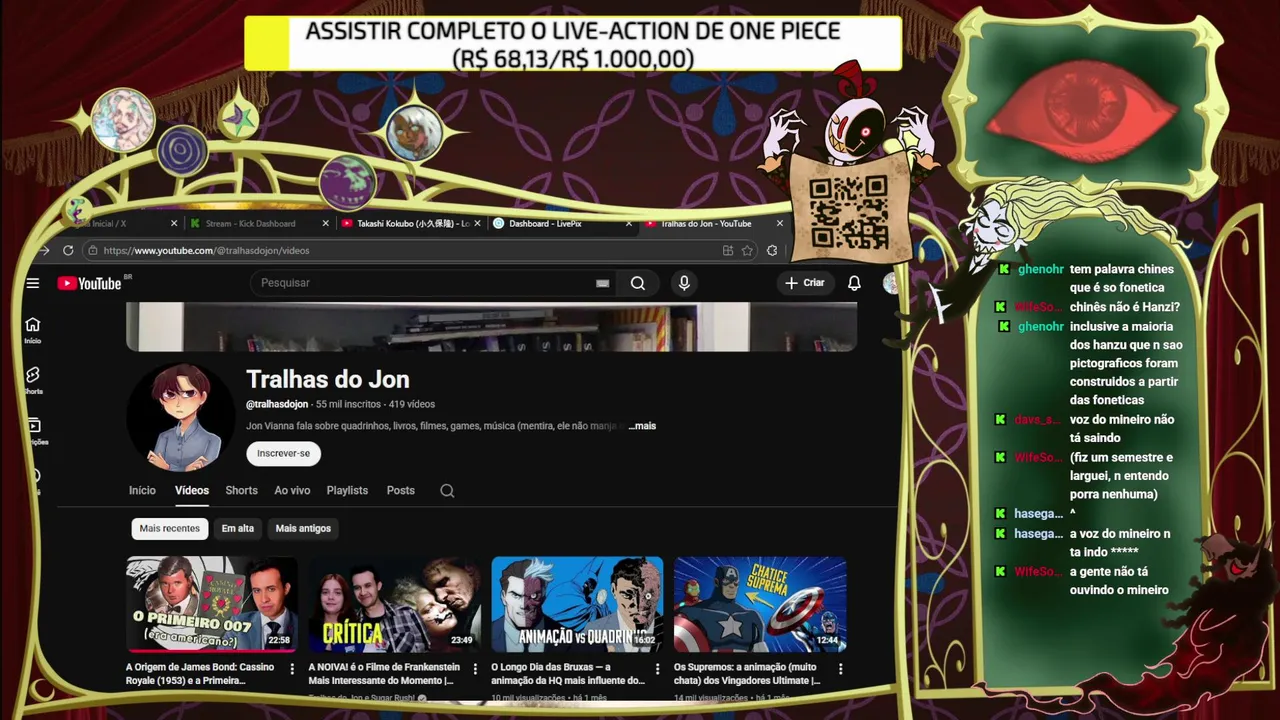Click the Tralhas do Jon channel avatar

coord(181,417)
